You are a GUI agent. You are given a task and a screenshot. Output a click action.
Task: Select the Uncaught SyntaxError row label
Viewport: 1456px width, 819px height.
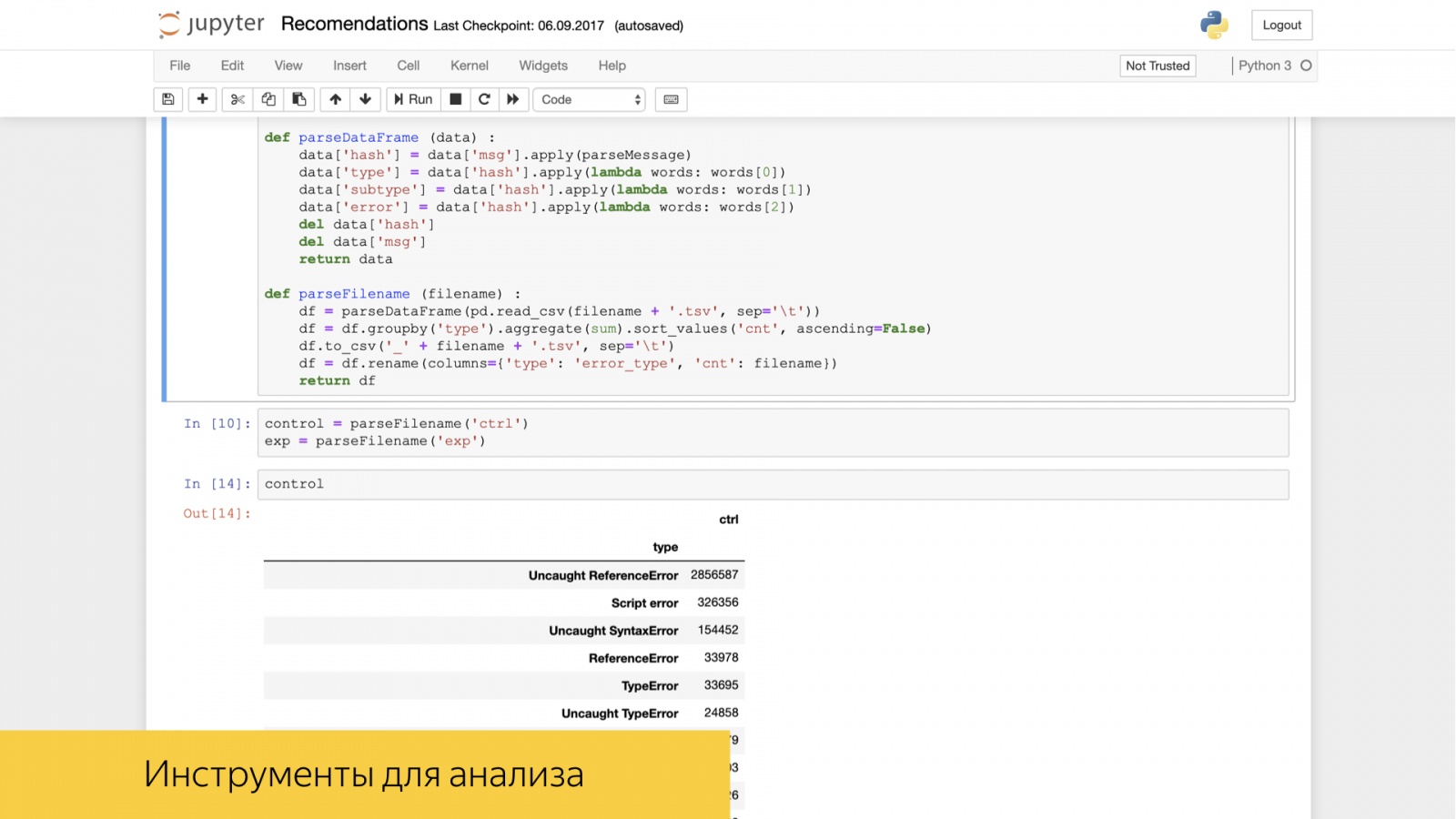coord(613,631)
